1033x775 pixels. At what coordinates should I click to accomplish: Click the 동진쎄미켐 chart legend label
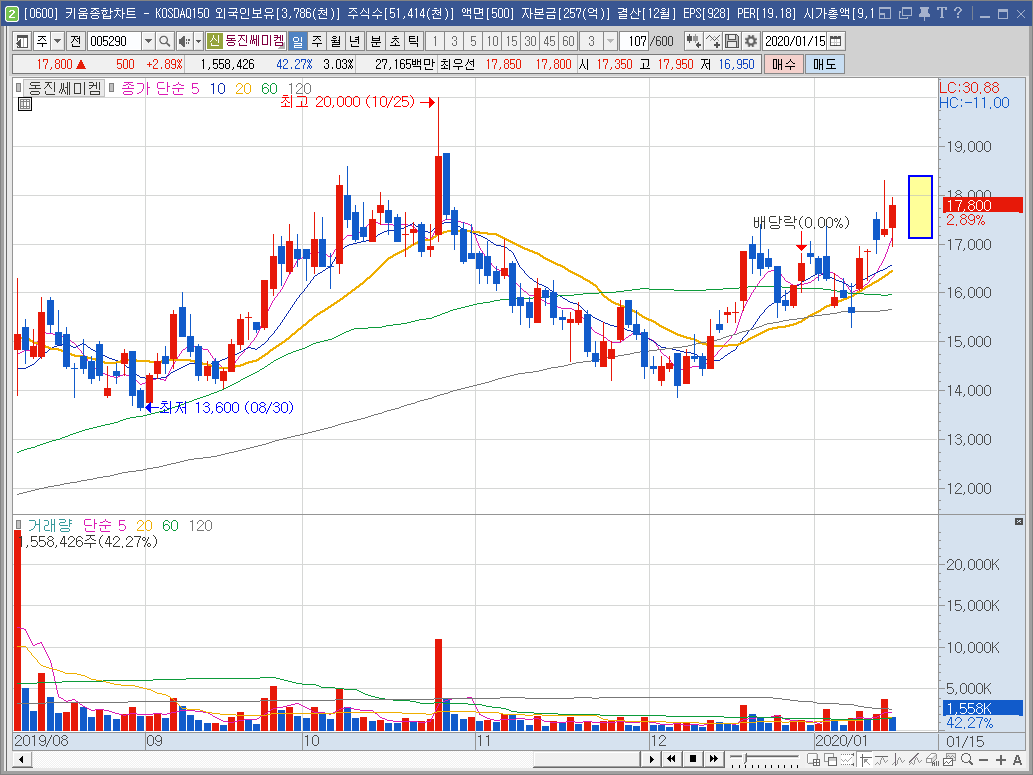pos(64,88)
